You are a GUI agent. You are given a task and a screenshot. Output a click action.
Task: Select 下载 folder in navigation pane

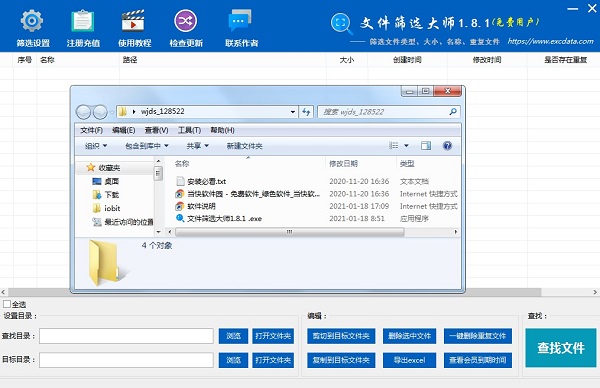(106, 195)
